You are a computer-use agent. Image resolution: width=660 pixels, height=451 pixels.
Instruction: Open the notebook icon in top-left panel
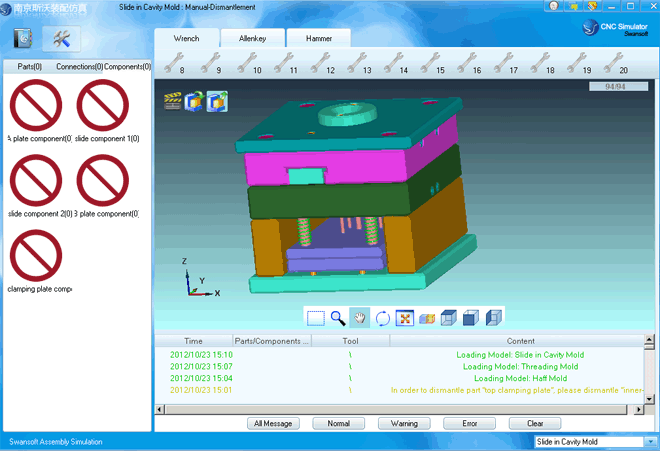[x=24, y=39]
